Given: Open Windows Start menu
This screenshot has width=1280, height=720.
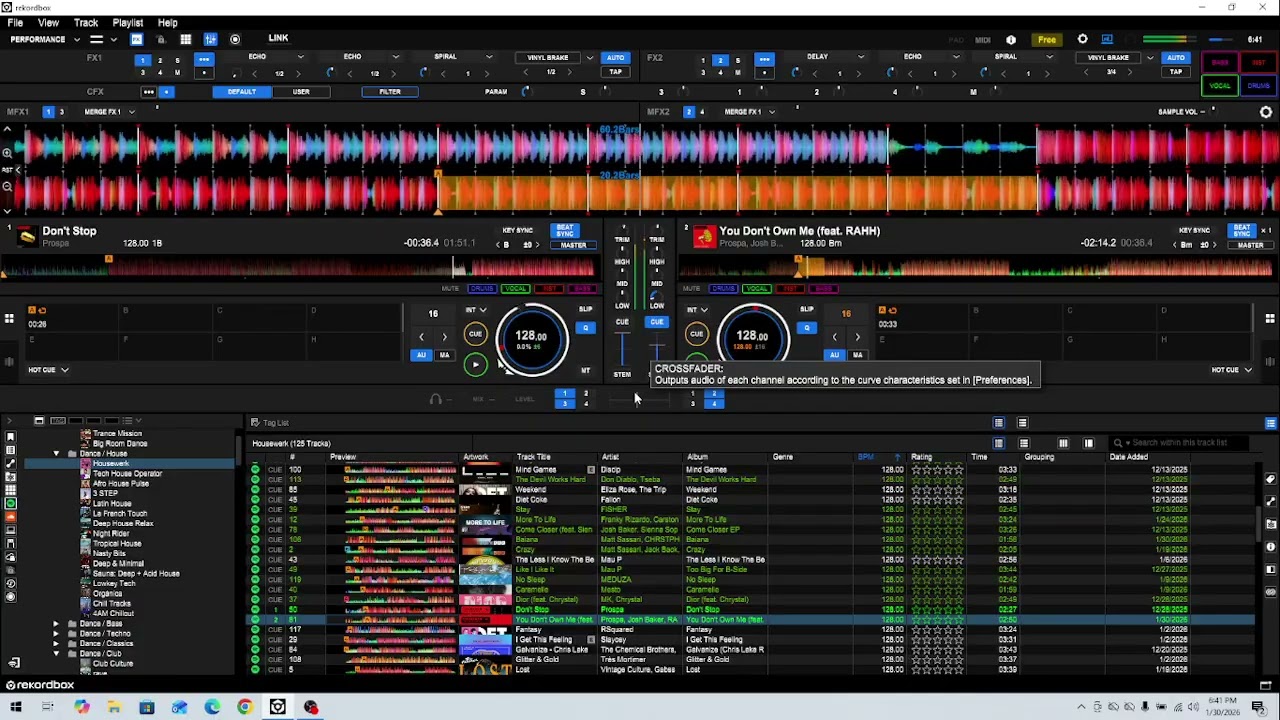Looking at the screenshot, I should tap(15, 707).
